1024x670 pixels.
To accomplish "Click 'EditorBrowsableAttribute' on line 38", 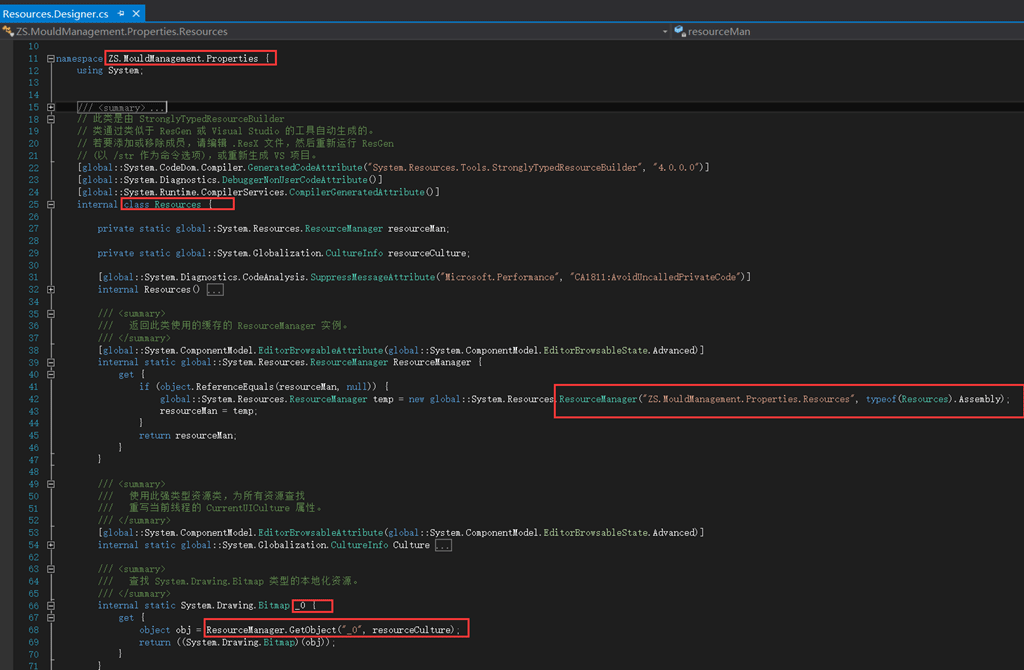I will (320, 351).
